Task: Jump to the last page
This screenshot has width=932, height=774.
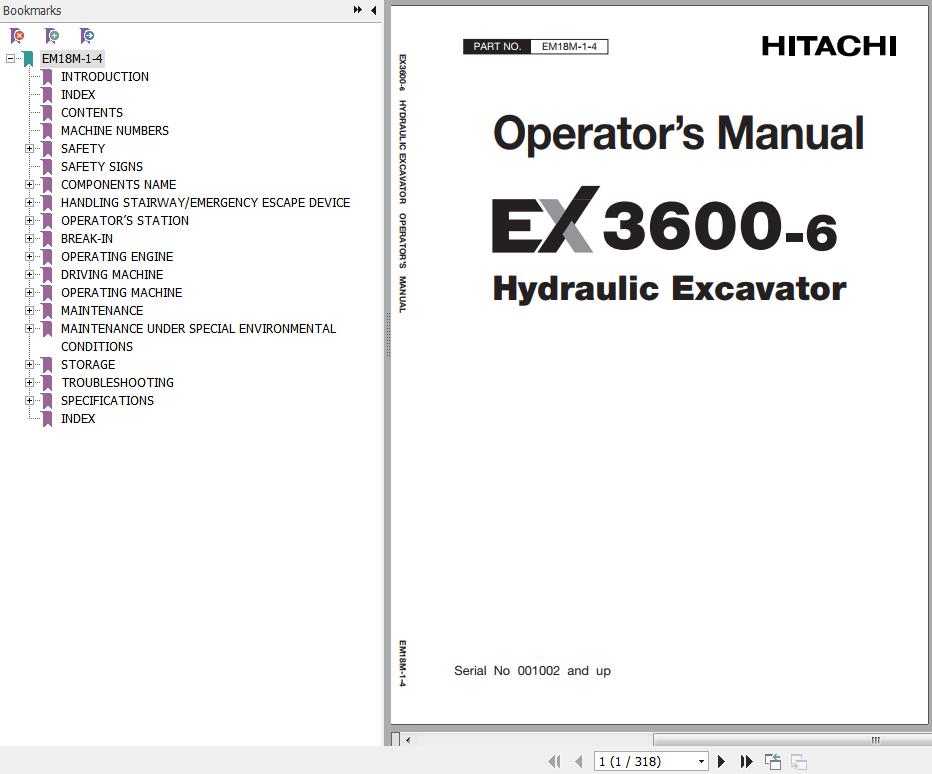Action: (746, 762)
